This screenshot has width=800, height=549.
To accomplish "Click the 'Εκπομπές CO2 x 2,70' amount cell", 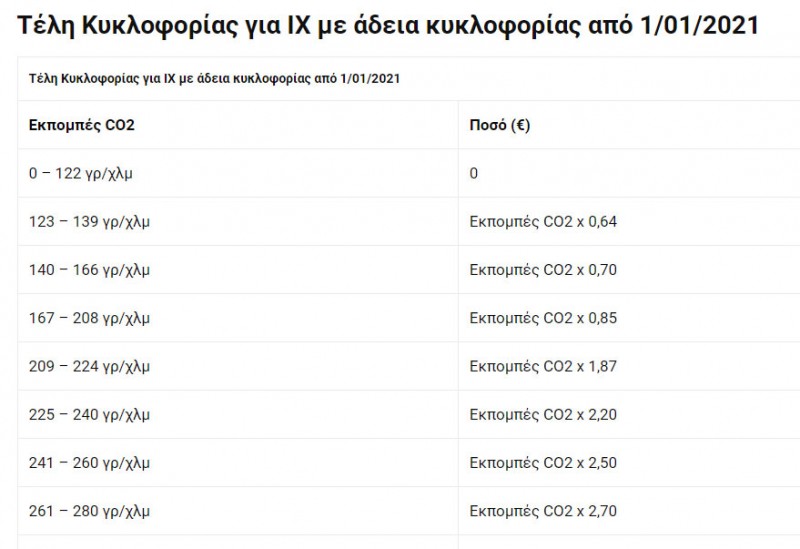I will 543,512.
